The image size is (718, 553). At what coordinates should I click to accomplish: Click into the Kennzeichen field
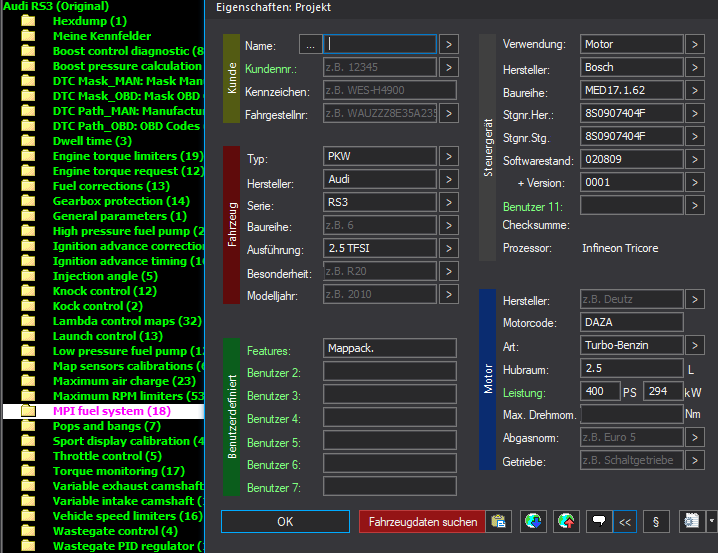390,90
